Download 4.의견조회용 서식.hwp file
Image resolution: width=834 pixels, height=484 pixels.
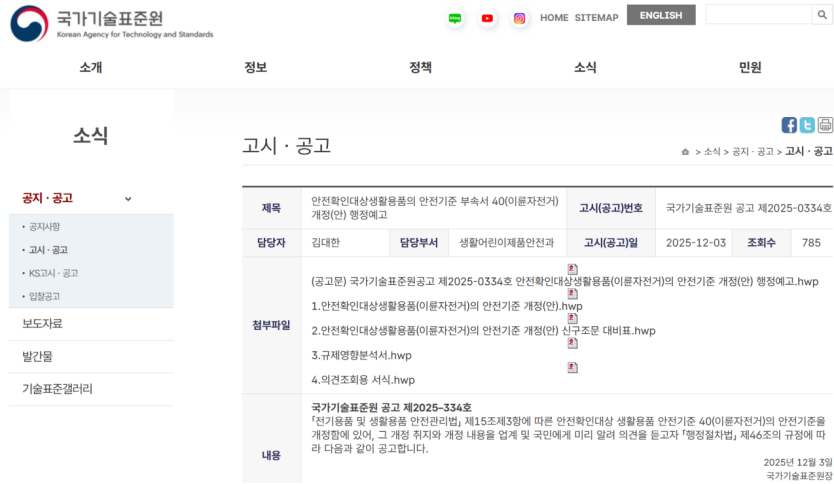coord(363,380)
